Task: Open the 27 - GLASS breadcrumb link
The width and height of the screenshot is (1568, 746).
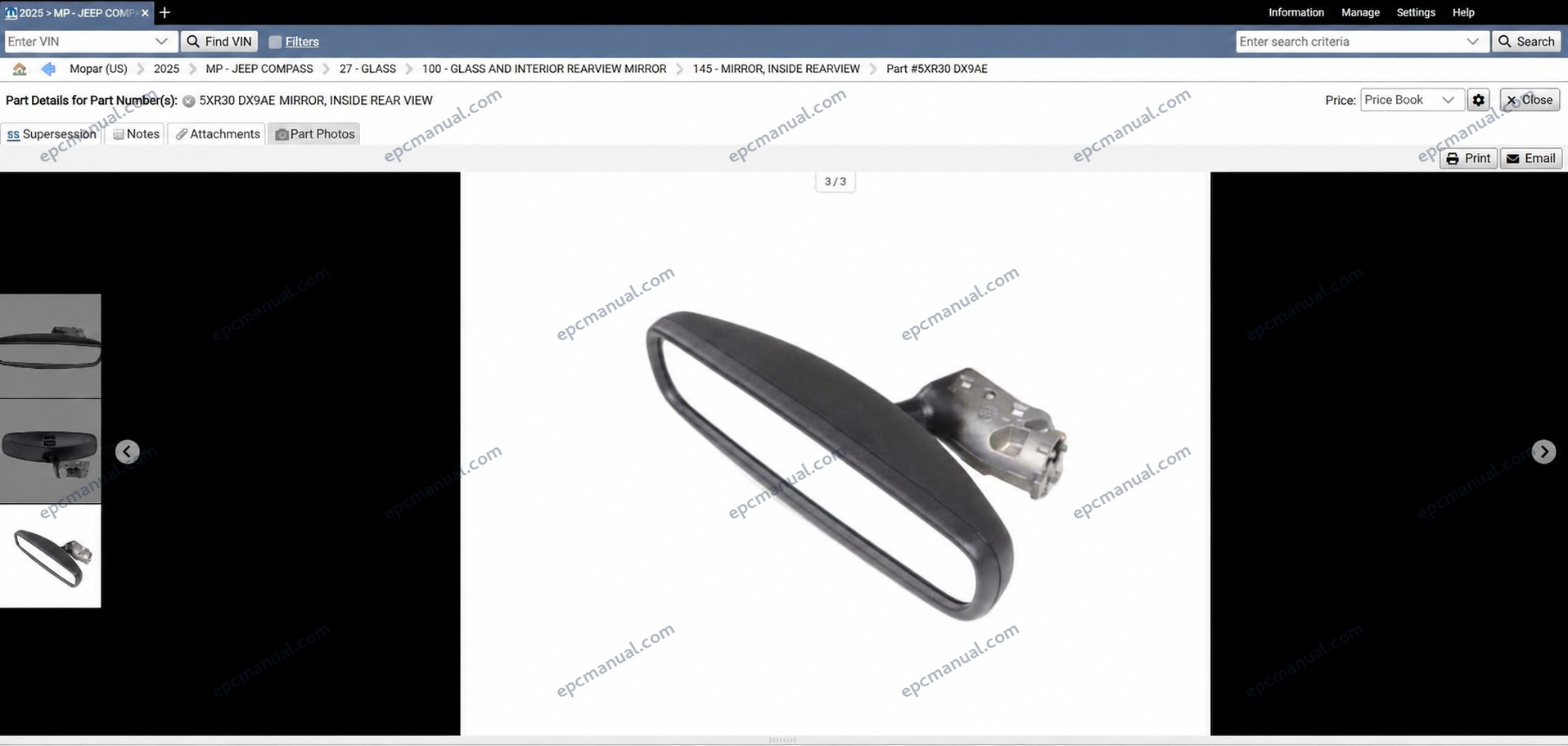Action: 367,69
